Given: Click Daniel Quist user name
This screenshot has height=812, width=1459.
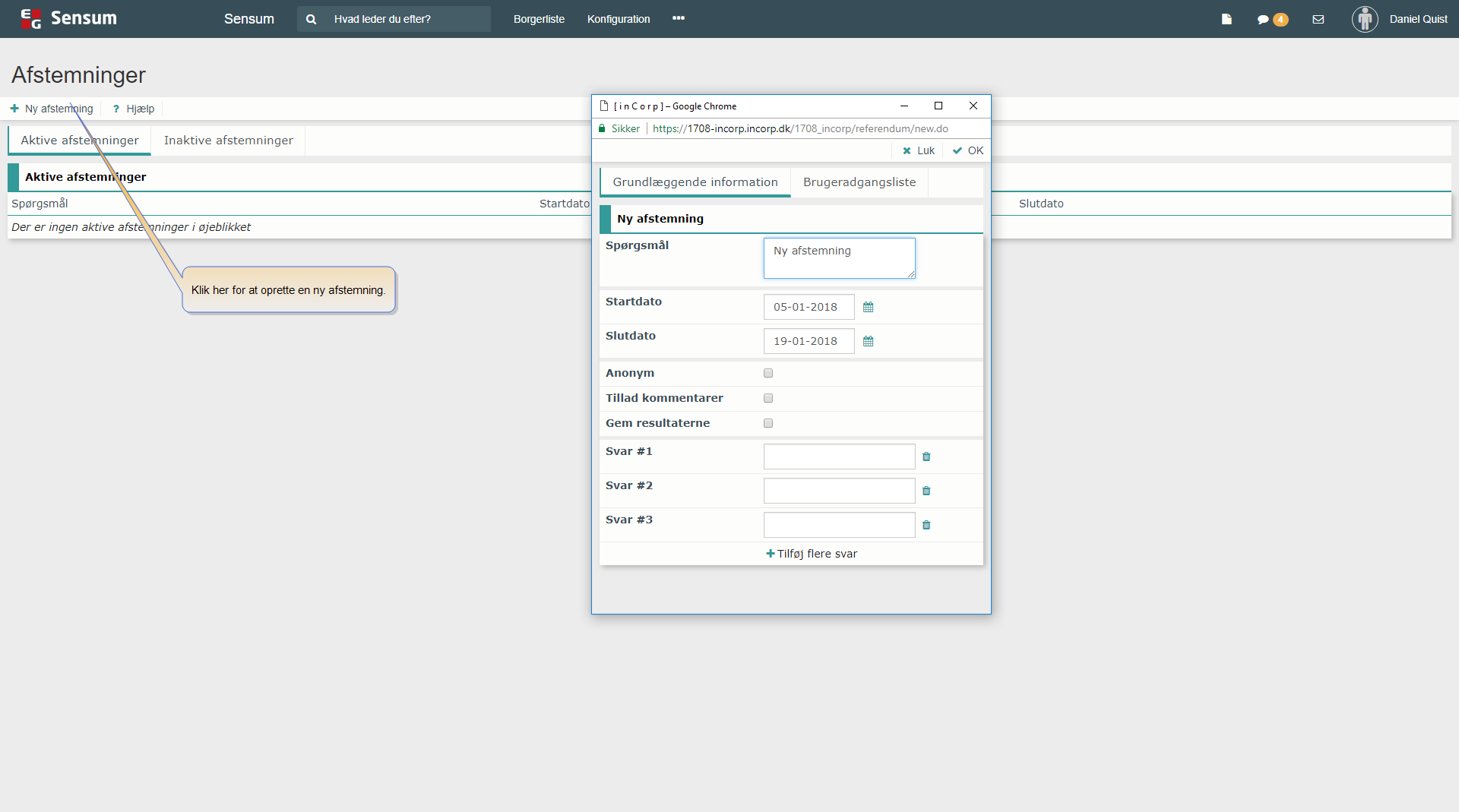Looking at the screenshot, I should click(x=1418, y=19).
